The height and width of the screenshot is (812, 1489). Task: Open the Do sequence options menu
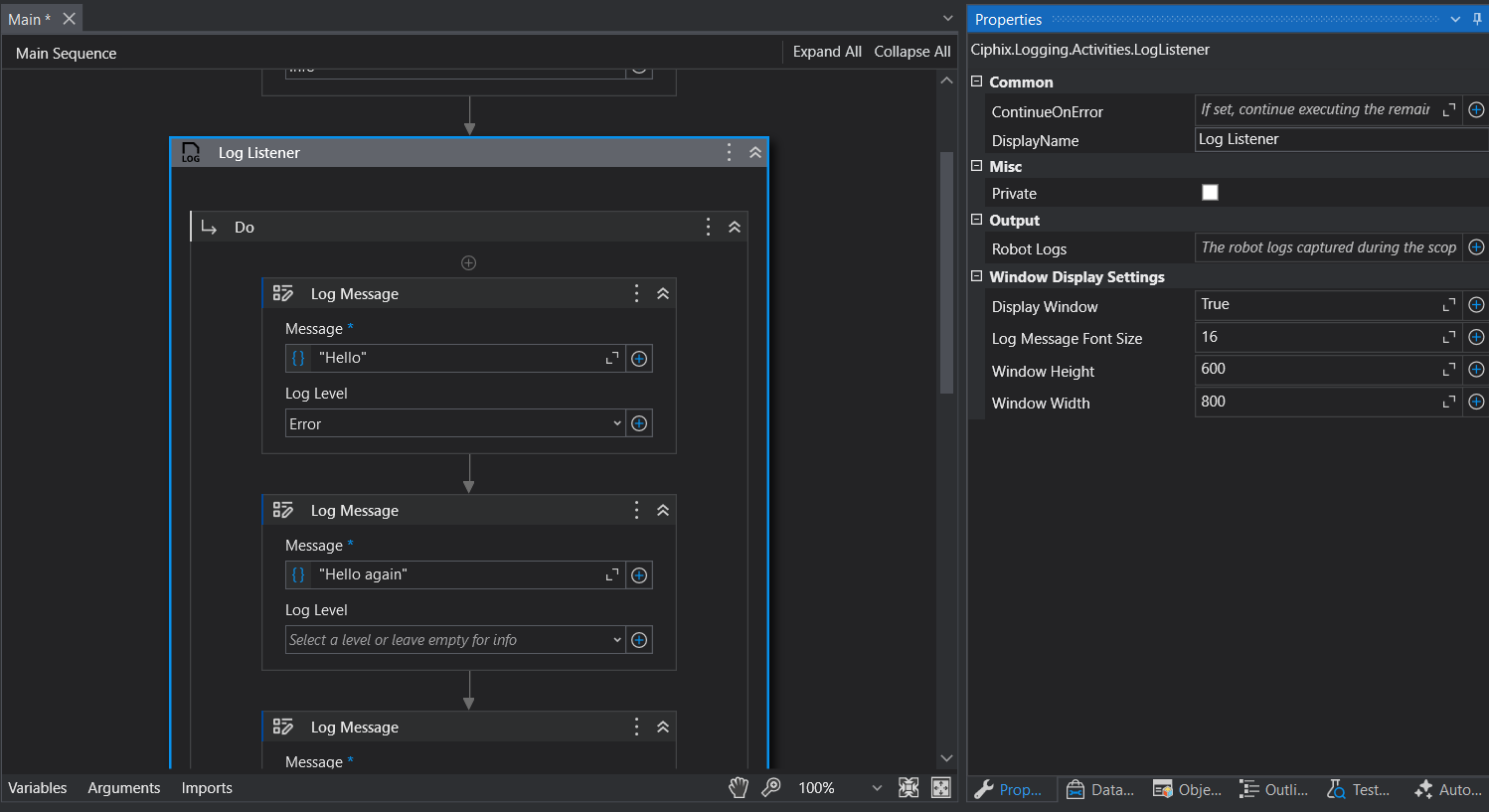(x=708, y=227)
